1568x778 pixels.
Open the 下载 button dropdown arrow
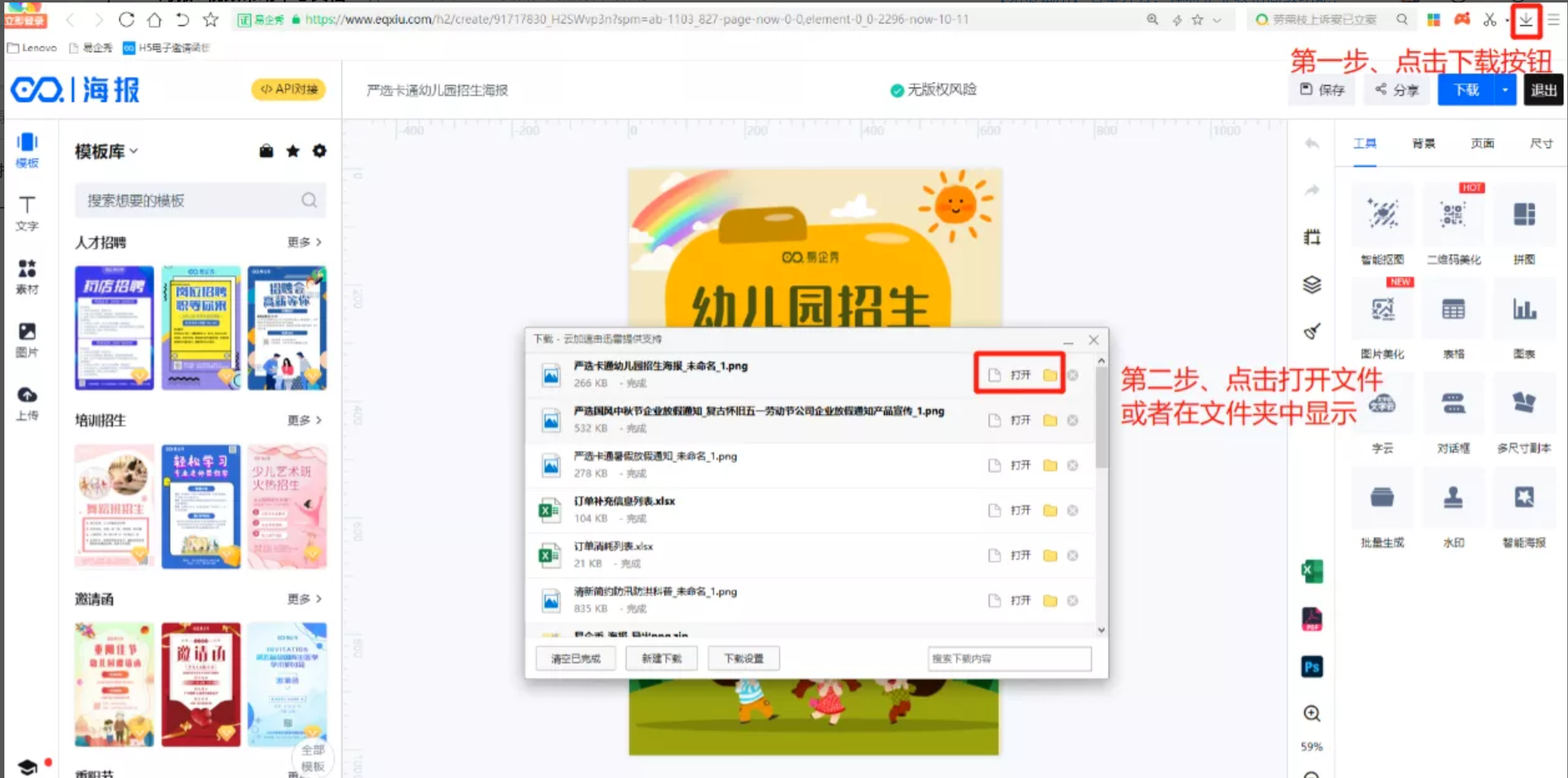click(x=1505, y=90)
